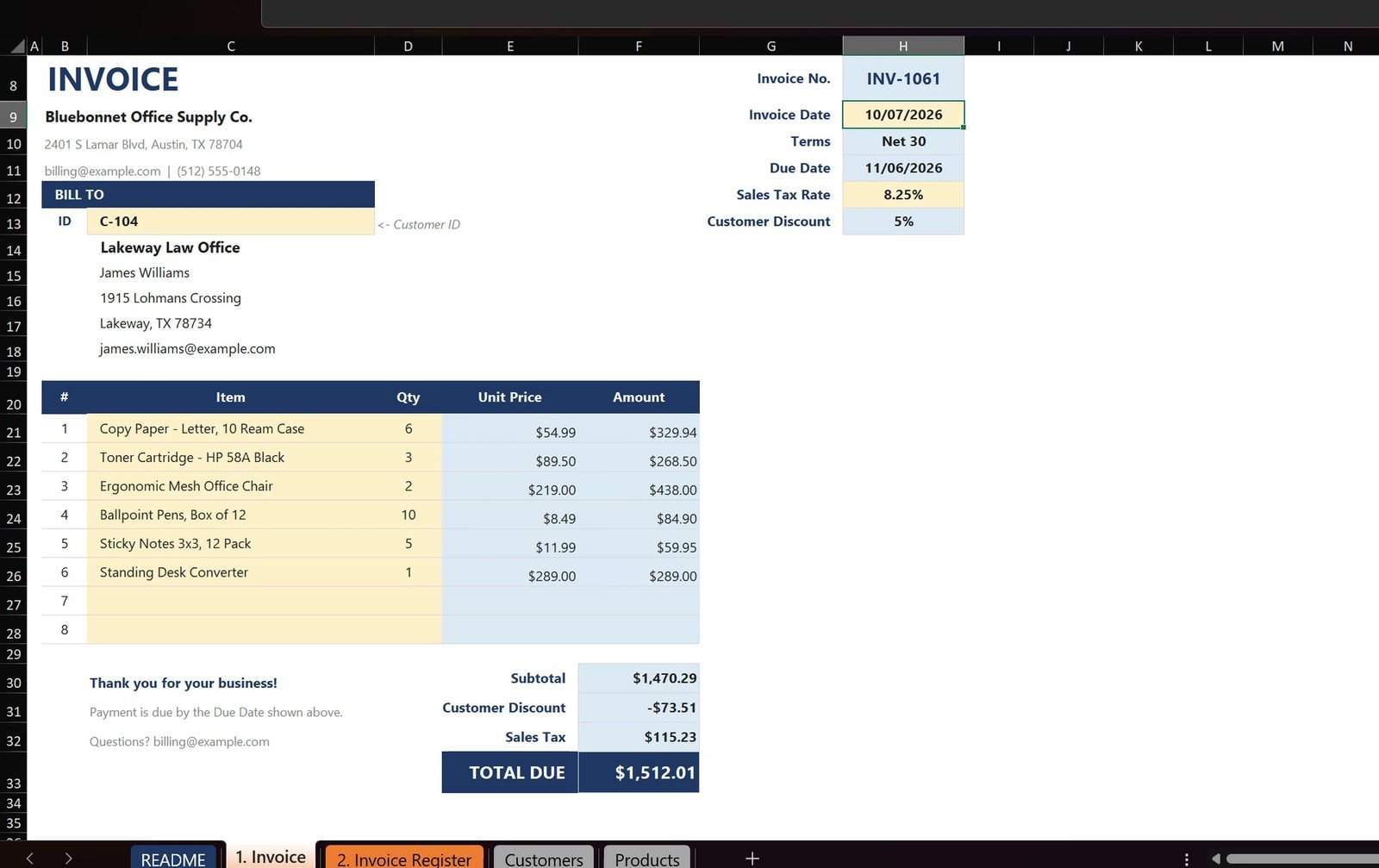
Task: Click the BILL TO header bar
Action: 208,195
